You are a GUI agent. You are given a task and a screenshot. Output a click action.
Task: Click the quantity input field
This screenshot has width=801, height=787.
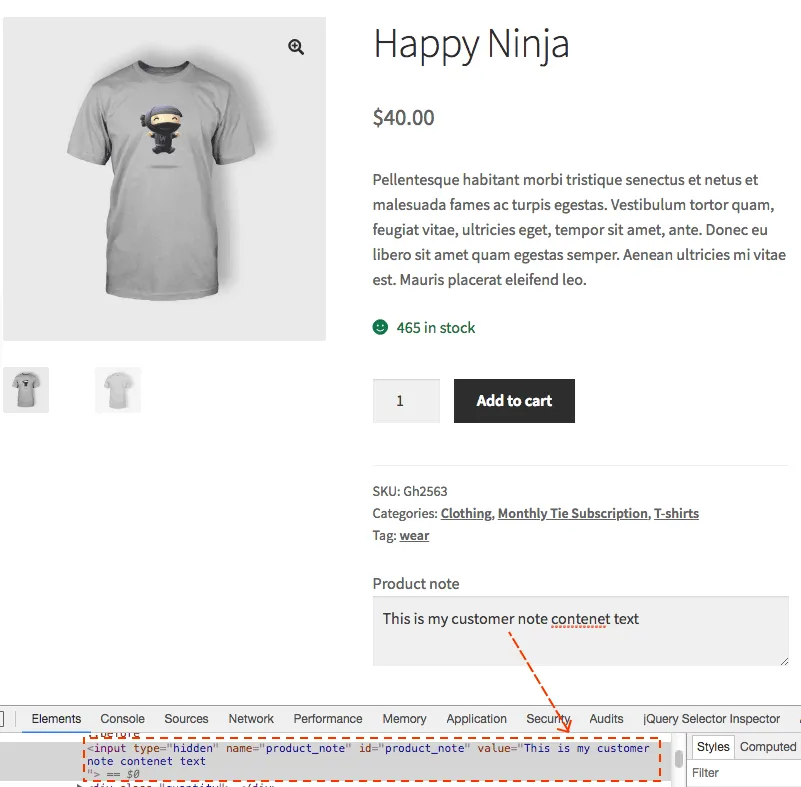[x=406, y=401]
